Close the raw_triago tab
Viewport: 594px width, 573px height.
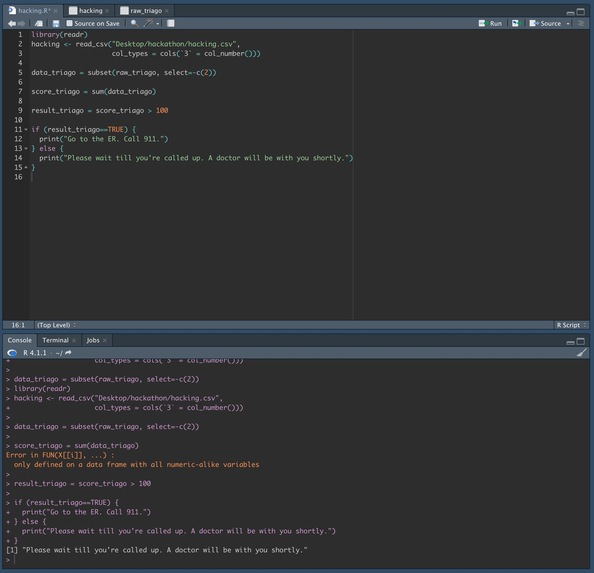pyautogui.click(x=166, y=11)
